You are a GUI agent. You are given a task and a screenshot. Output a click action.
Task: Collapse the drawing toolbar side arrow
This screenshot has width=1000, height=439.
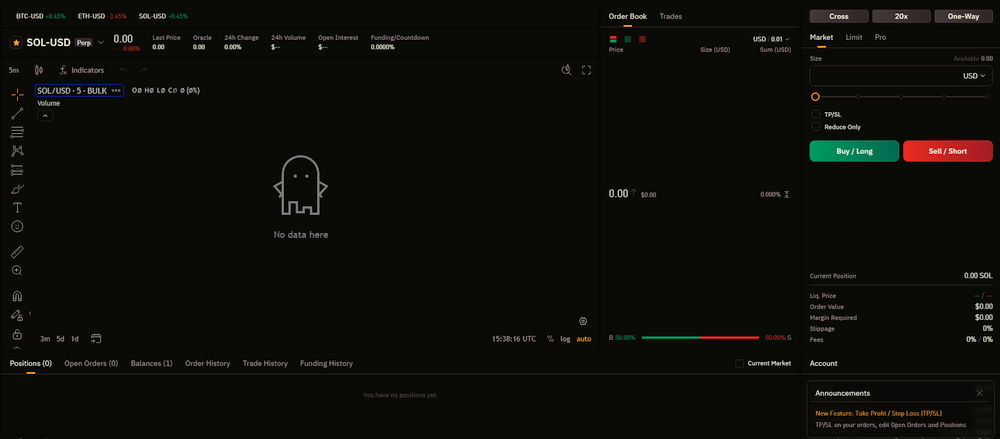coord(31,314)
